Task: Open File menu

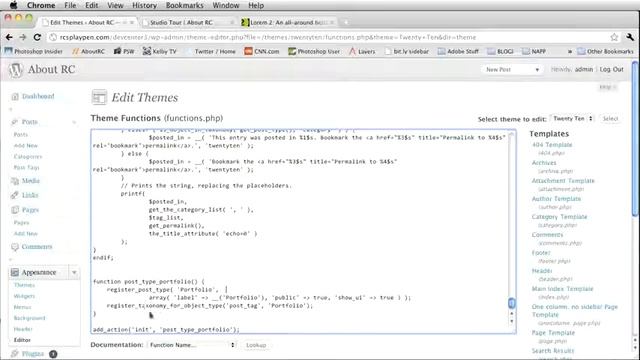Action: pyautogui.click(x=70, y=5)
